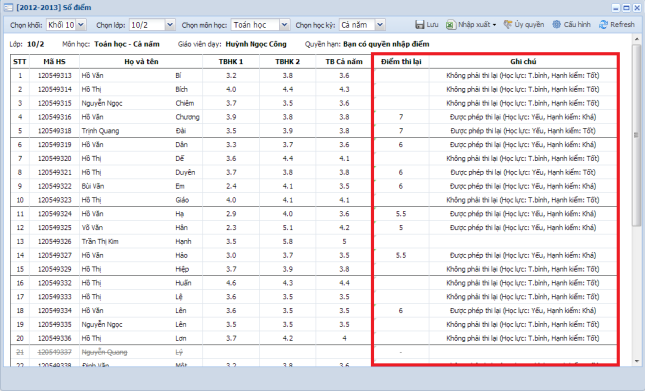This screenshot has height=391, width=645.
Task: Click student code 120549329
Action: tap(54, 269)
